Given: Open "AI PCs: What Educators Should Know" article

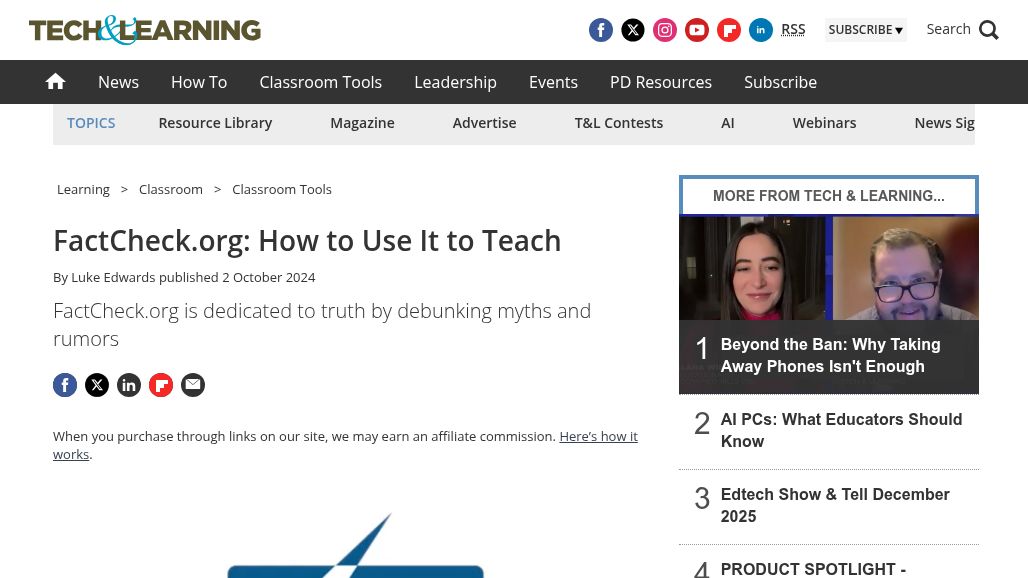Looking at the screenshot, I should pos(840,430).
